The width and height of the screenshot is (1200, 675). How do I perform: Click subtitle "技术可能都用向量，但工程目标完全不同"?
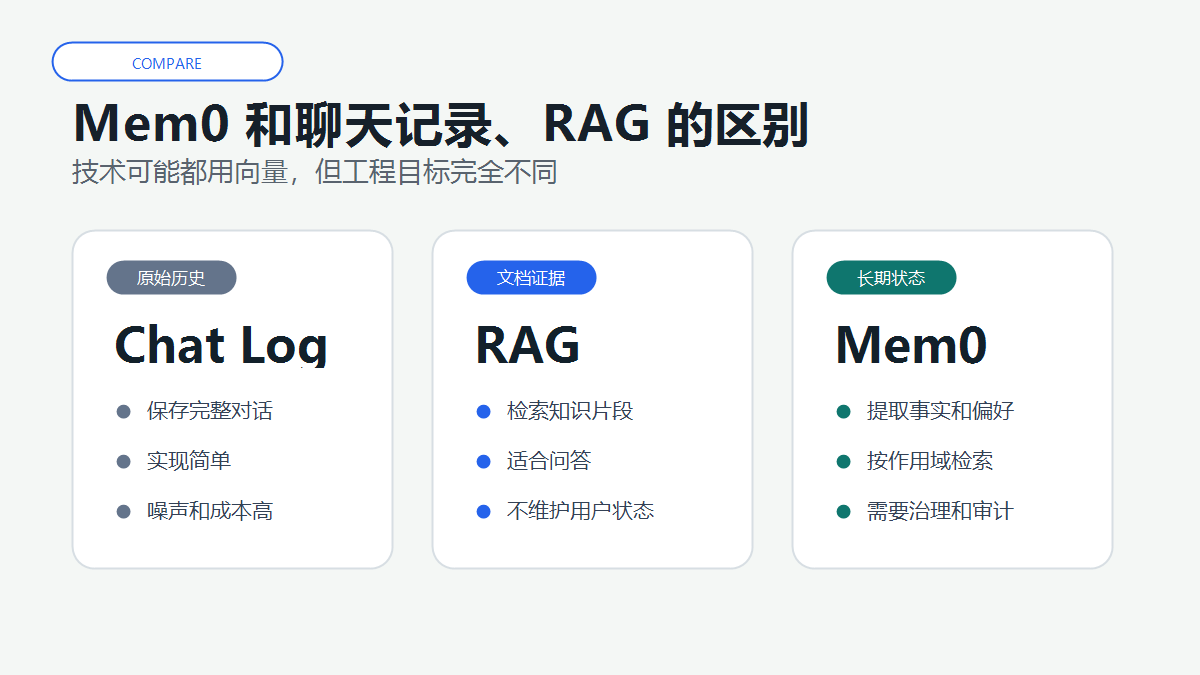pos(314,172)
